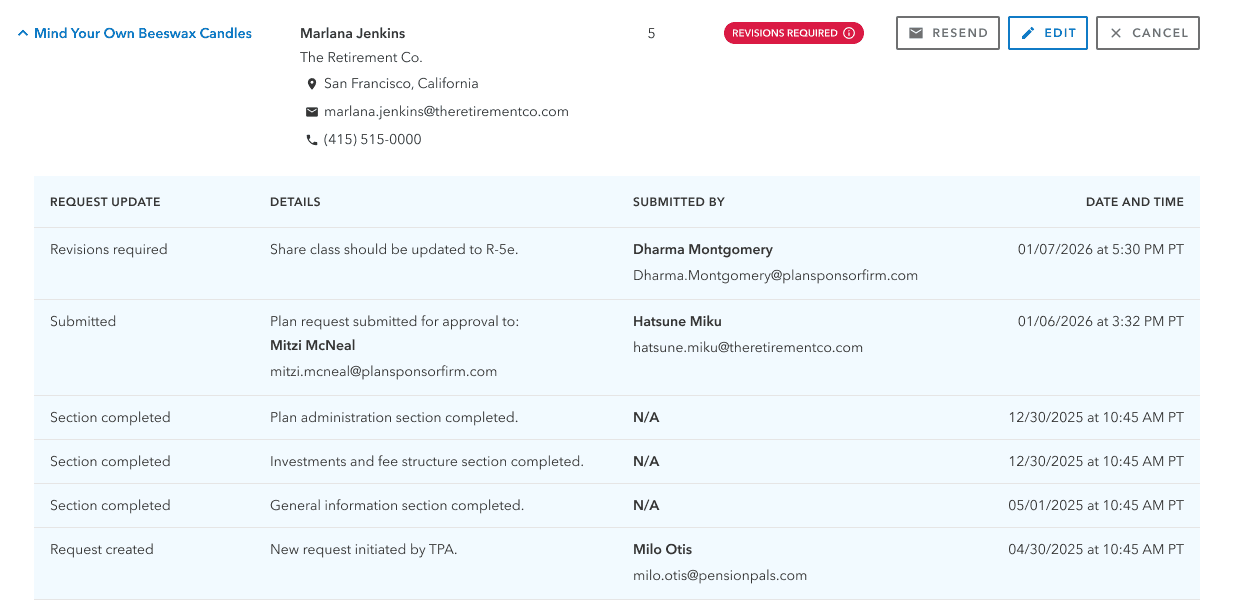Screen dimensions: 1236x616
Task: Click the marlana.jenkins@theretirementco.com email address
Action: tap(446, 112)
